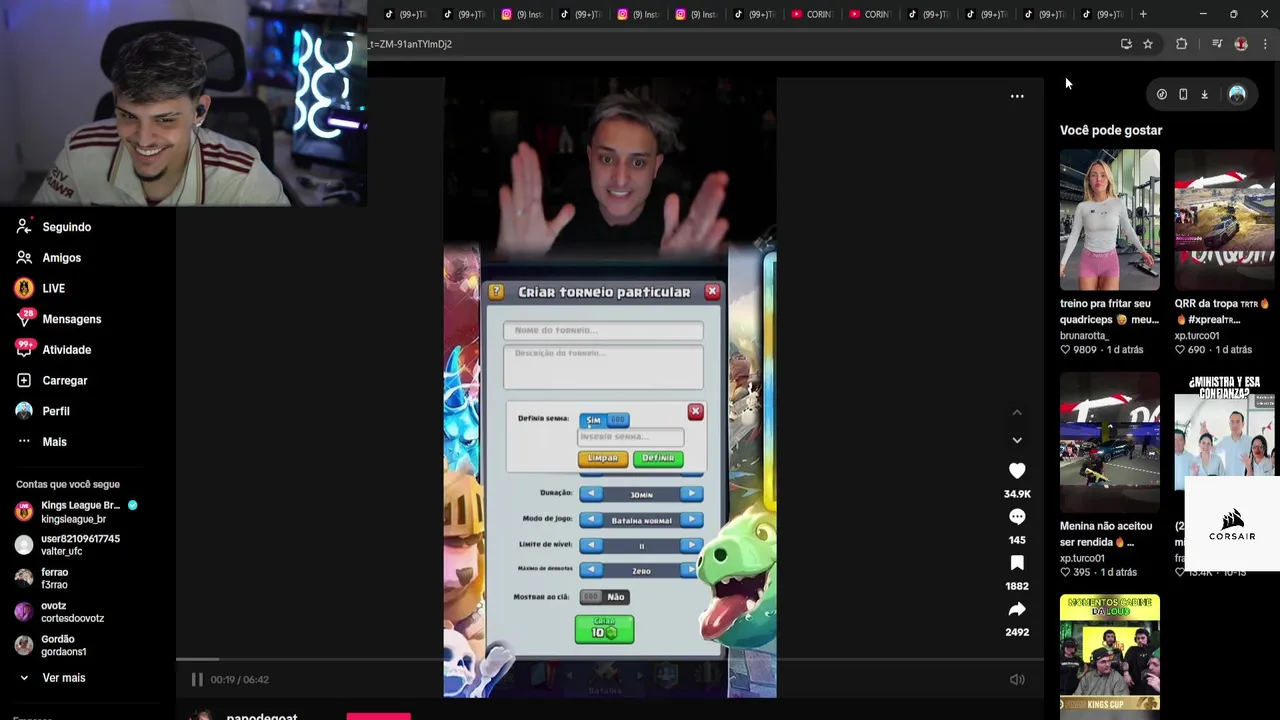Click the 34.9K likes count
1280x720 pixels.
(x=1017, y=494)
